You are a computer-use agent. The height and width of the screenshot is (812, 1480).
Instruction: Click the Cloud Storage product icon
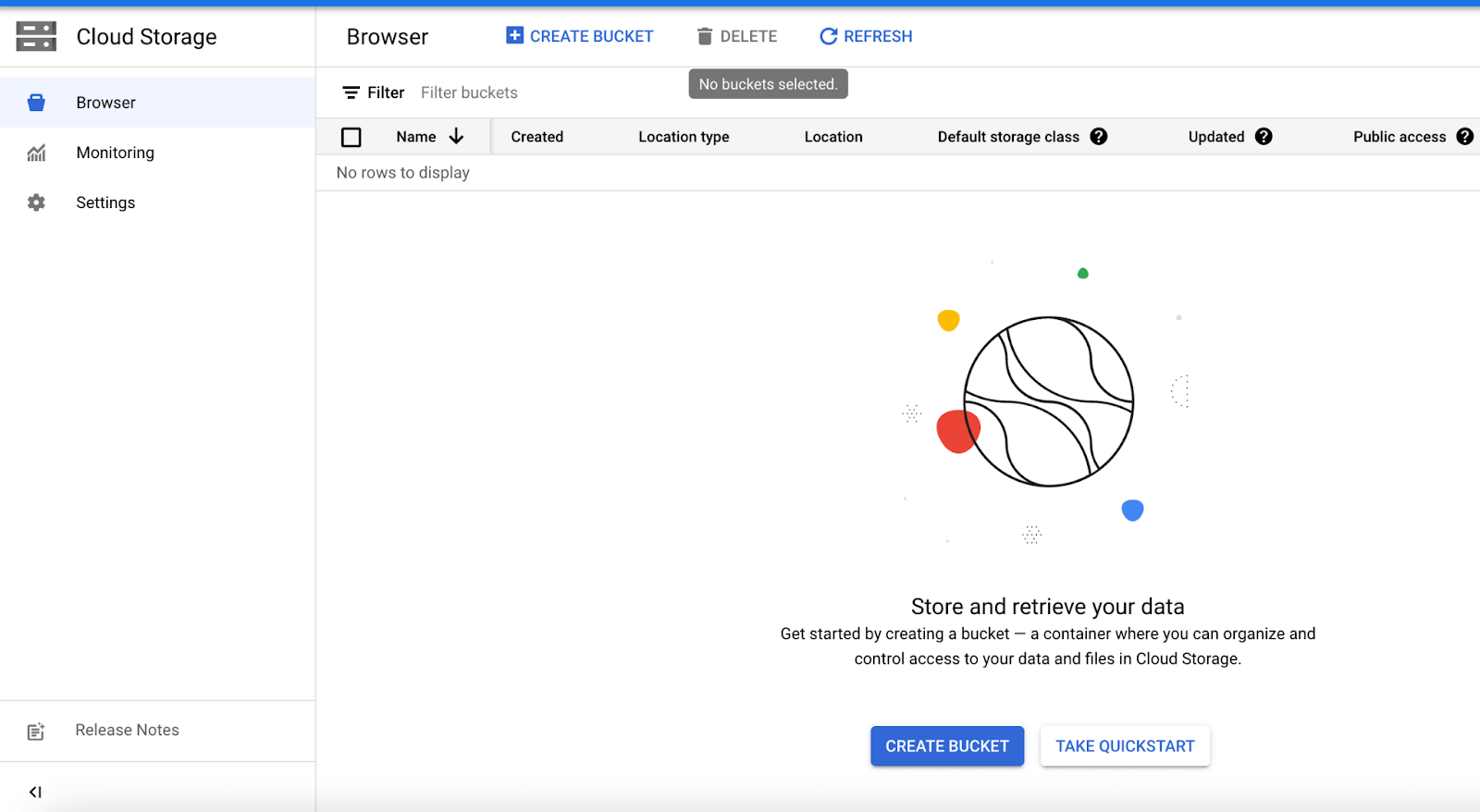(x=36, y=36)
